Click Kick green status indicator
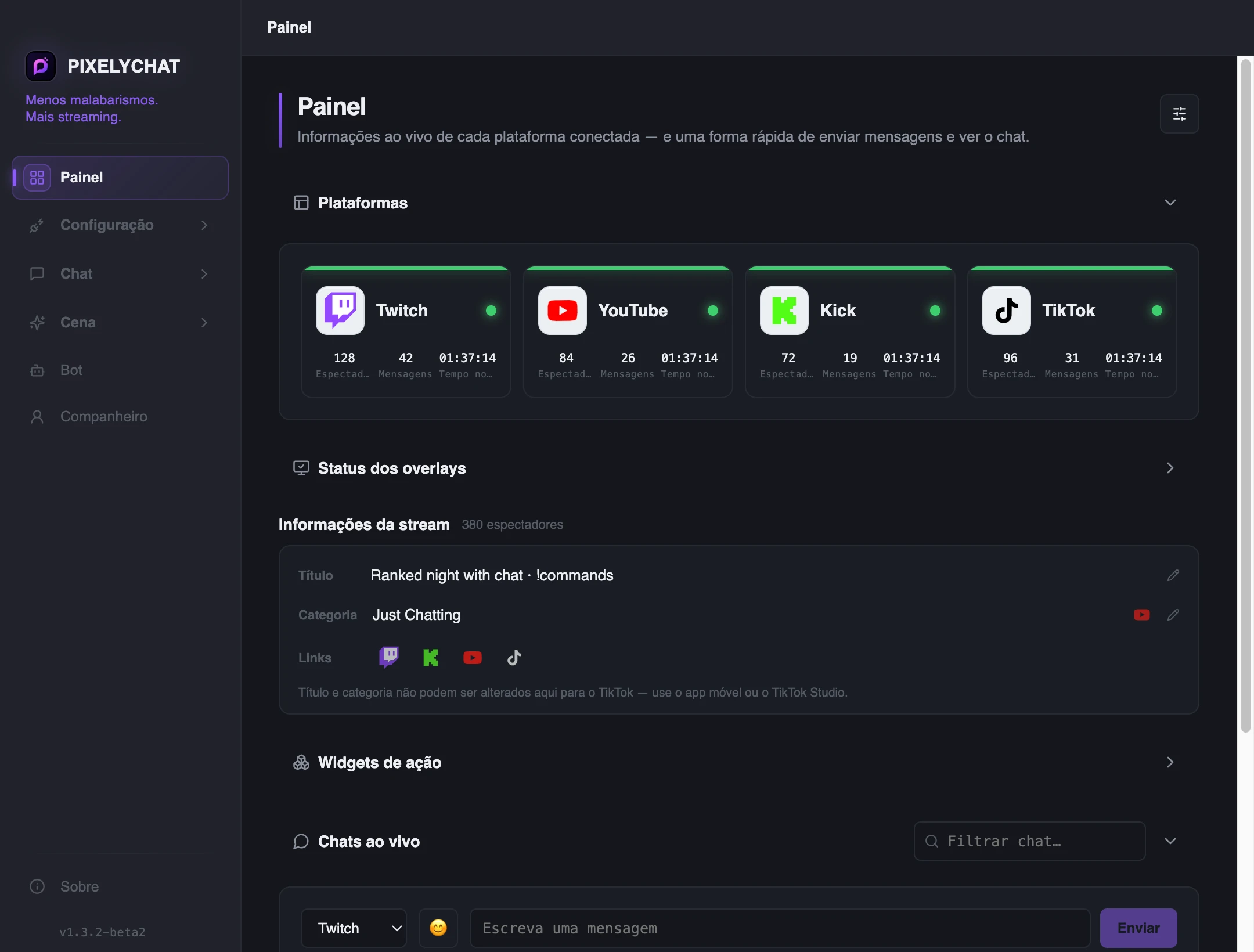Viewport: 1254px width, 952px height. [x=935, y=311]
